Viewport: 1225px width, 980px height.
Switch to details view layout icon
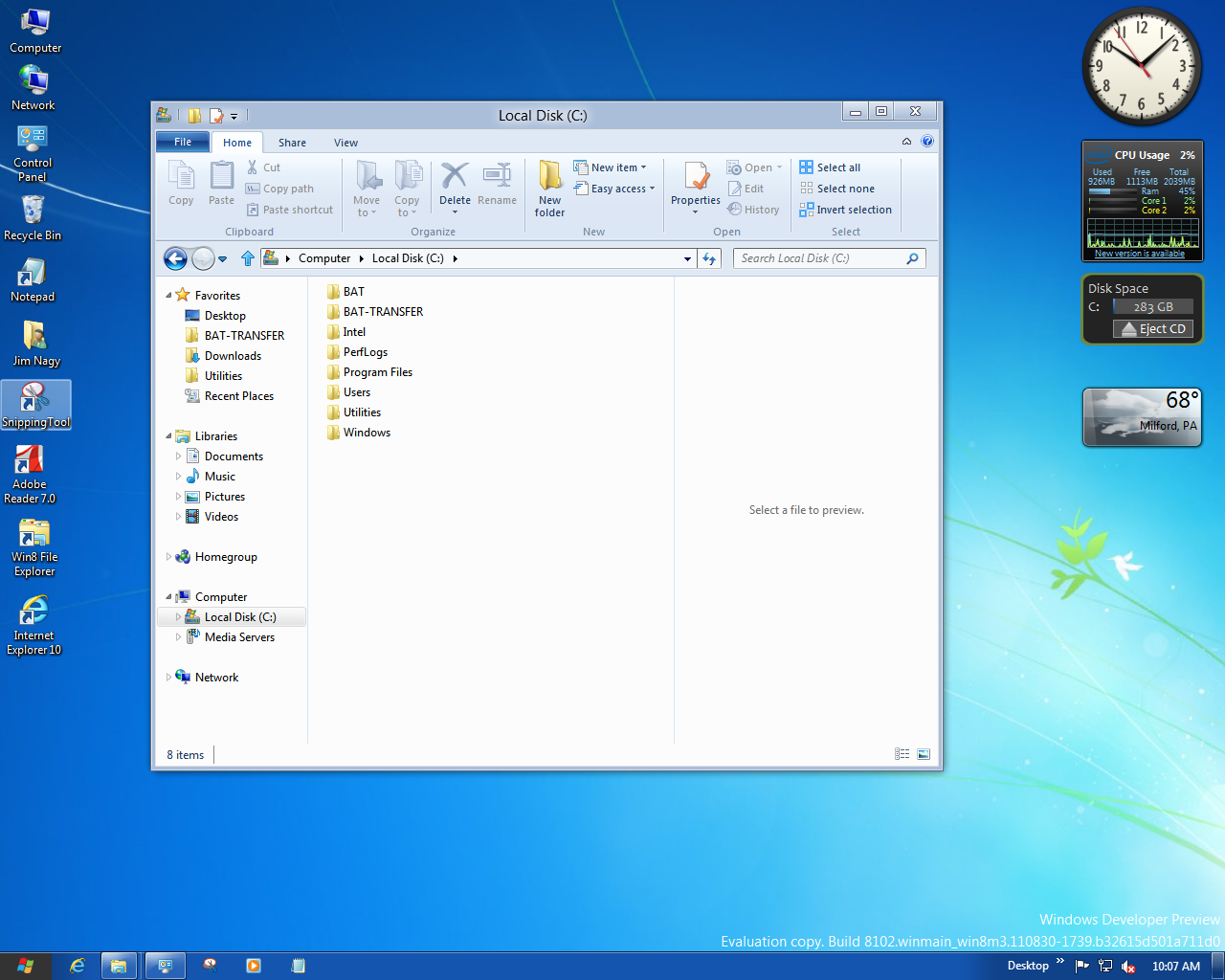(902, 754)
